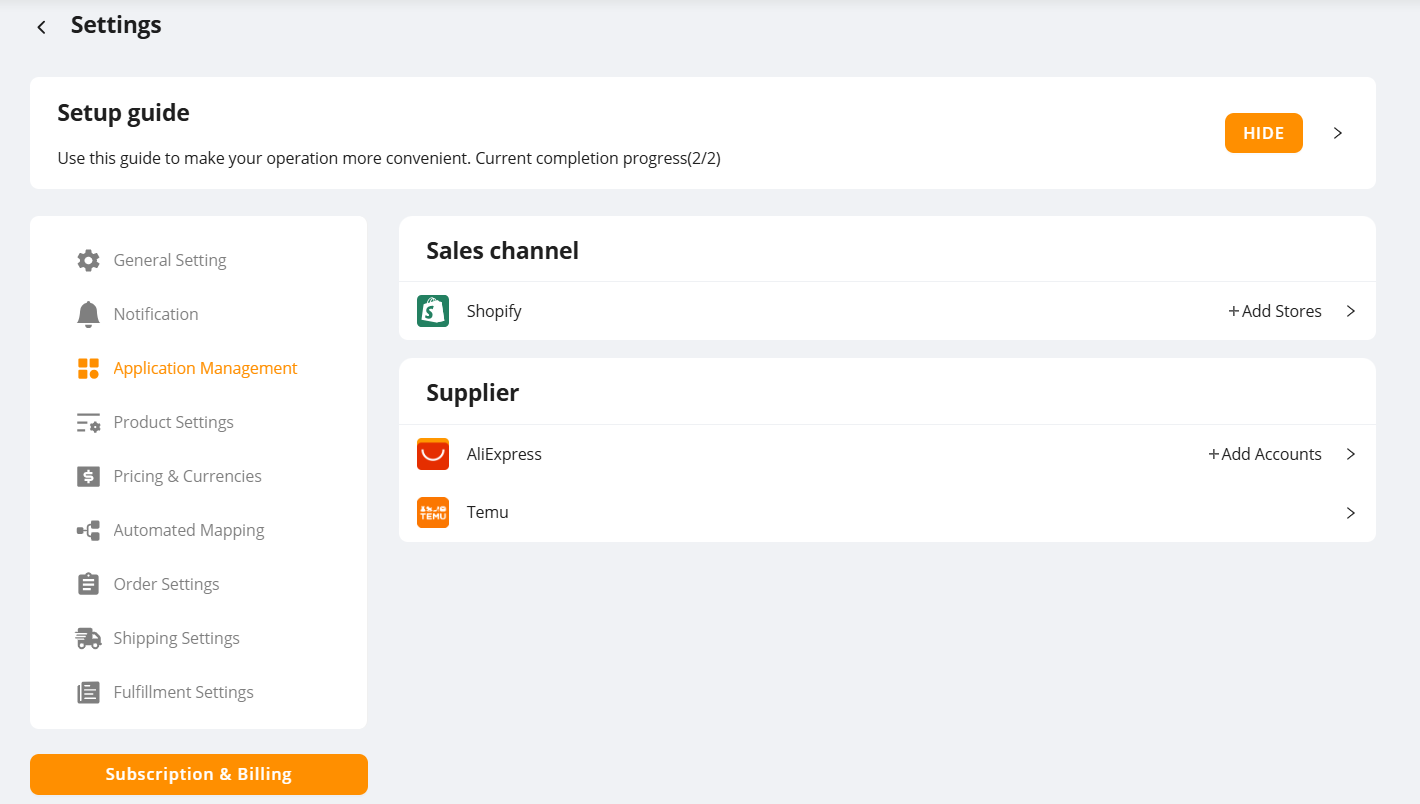Viewport: 1420px width, 804px height.
Task: Click the Shopify logo icon
Action: 433,311
